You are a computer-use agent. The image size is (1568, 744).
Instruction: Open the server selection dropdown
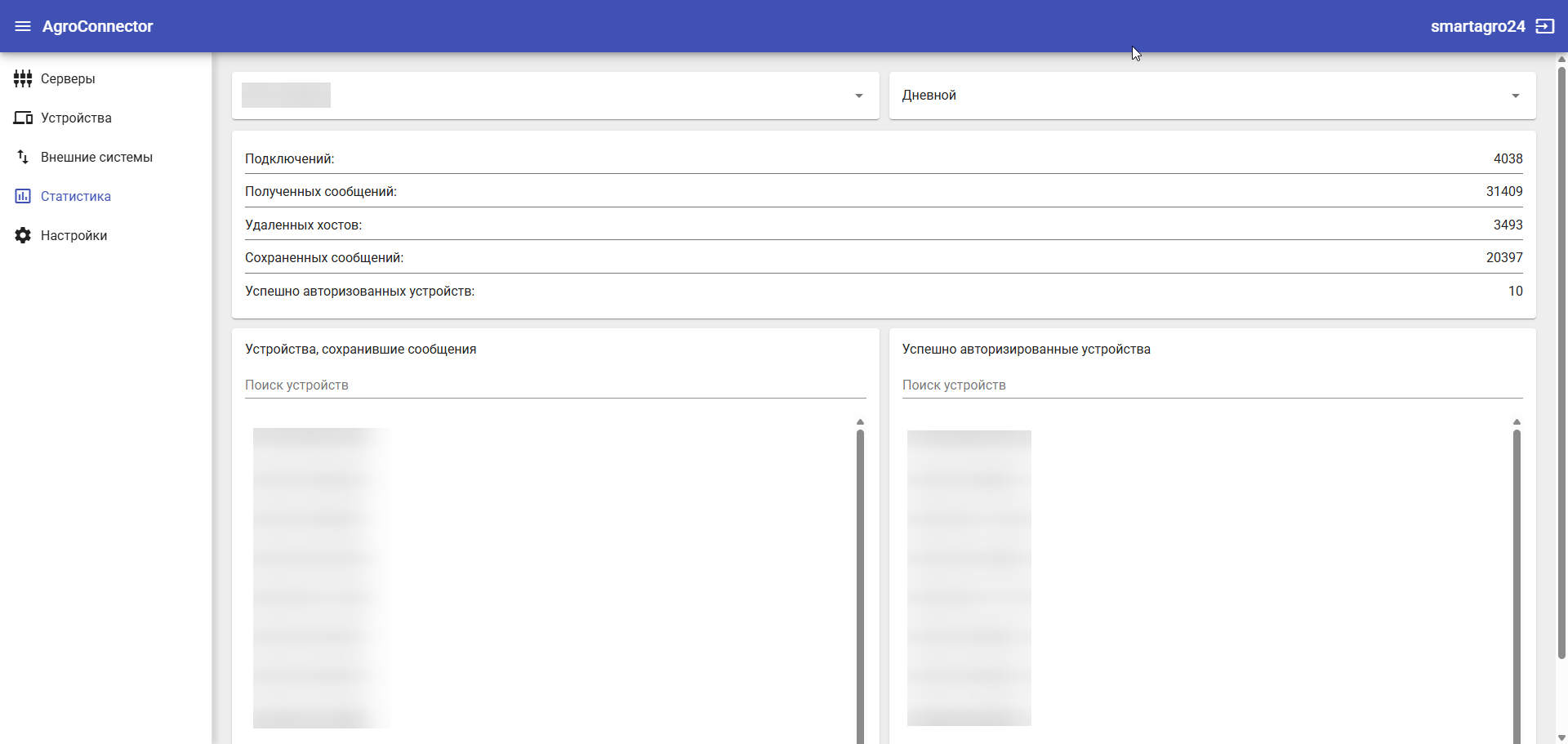coord(858,96)
